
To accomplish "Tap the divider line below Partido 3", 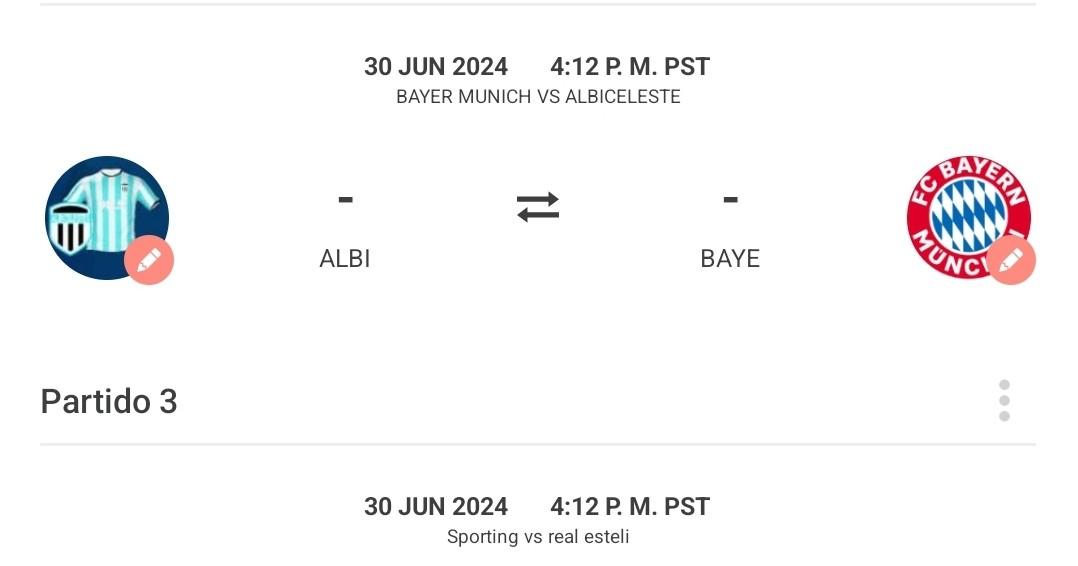I will click(x=538, y=444).
